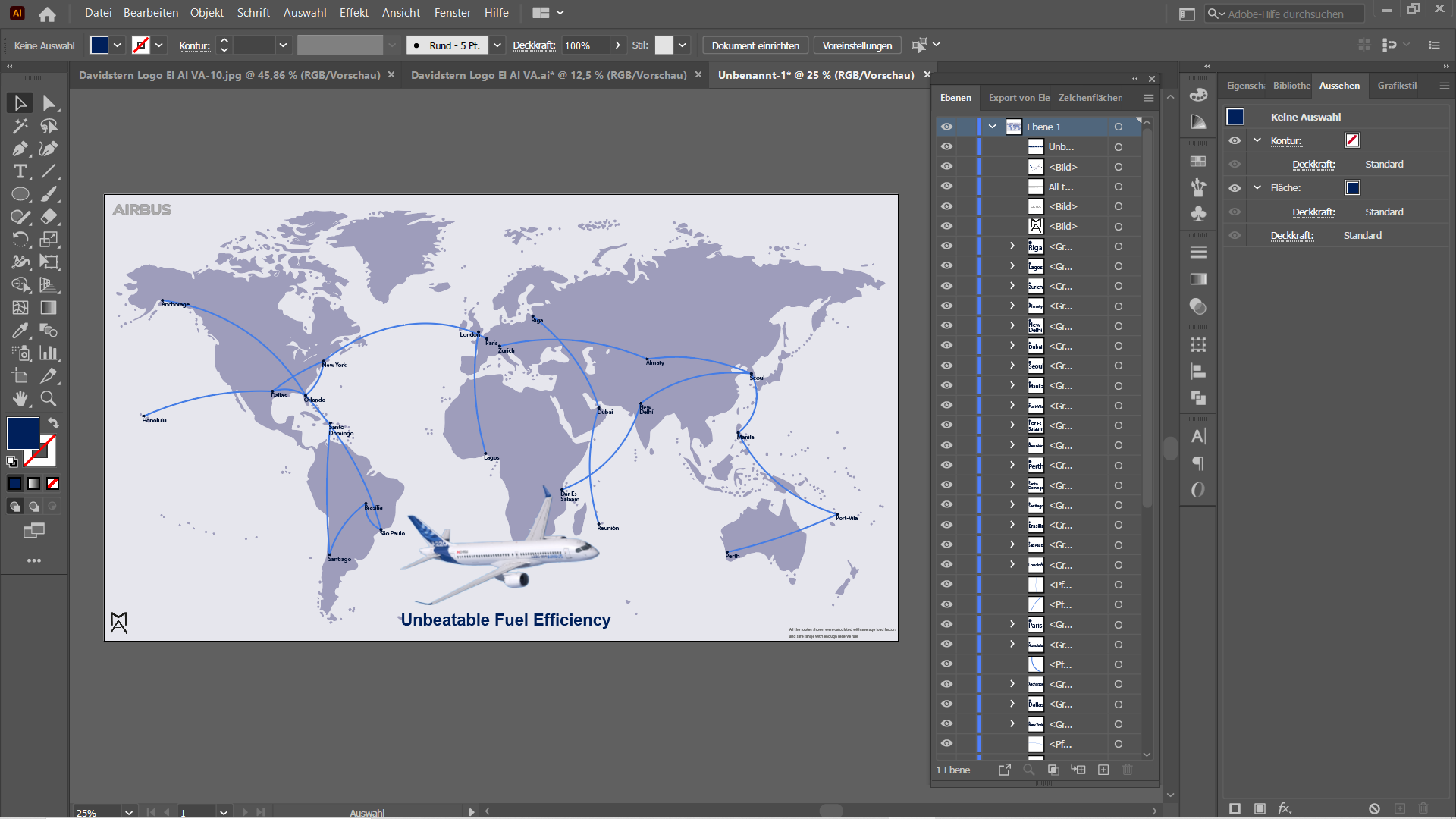Click the fx effects icon in the Aussehen panel
1456x819 pixels.
tap(1284, 808)
